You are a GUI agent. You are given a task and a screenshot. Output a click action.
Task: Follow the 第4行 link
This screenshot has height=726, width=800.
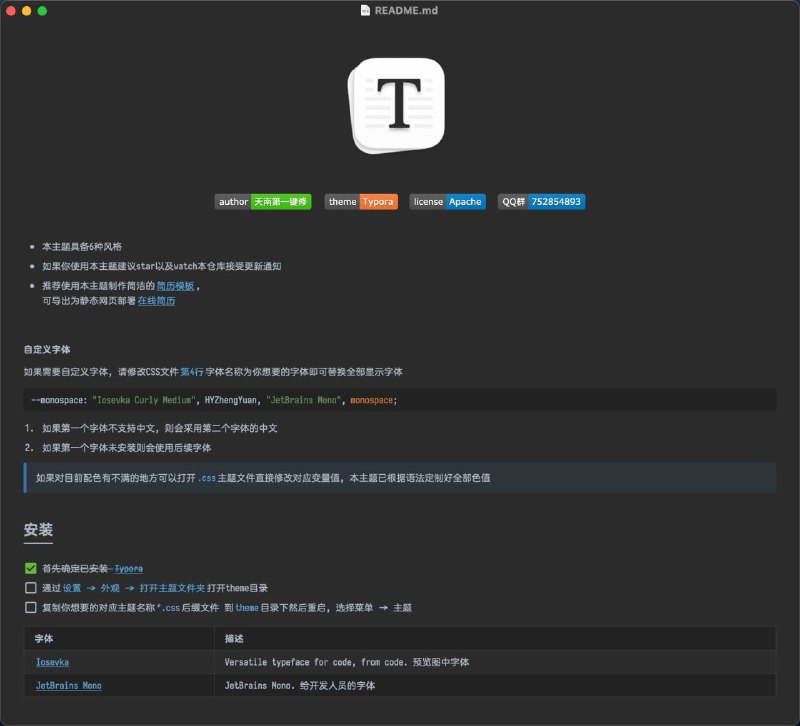coord(192,372)
